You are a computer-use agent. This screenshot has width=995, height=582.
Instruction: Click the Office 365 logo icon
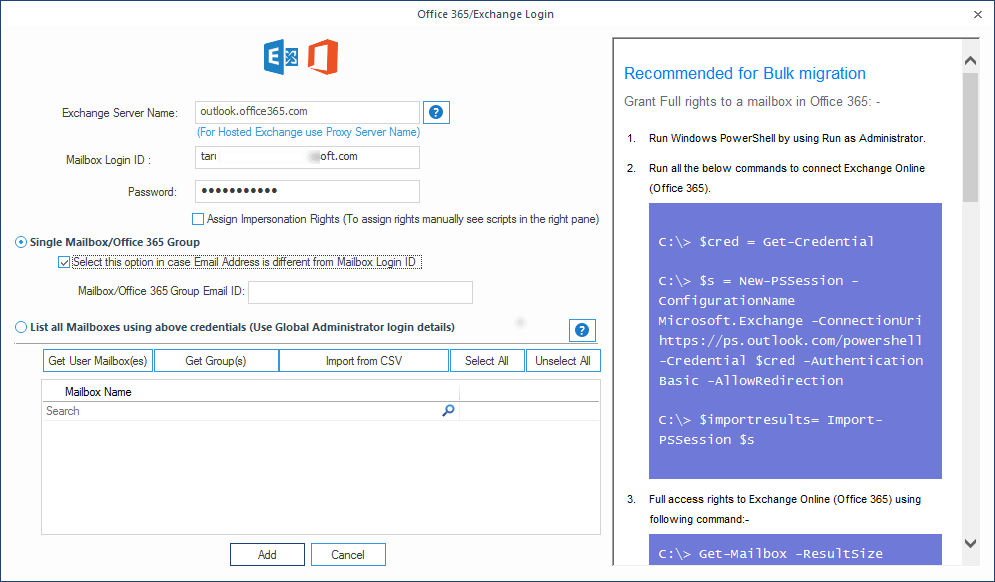coord(323,57)
